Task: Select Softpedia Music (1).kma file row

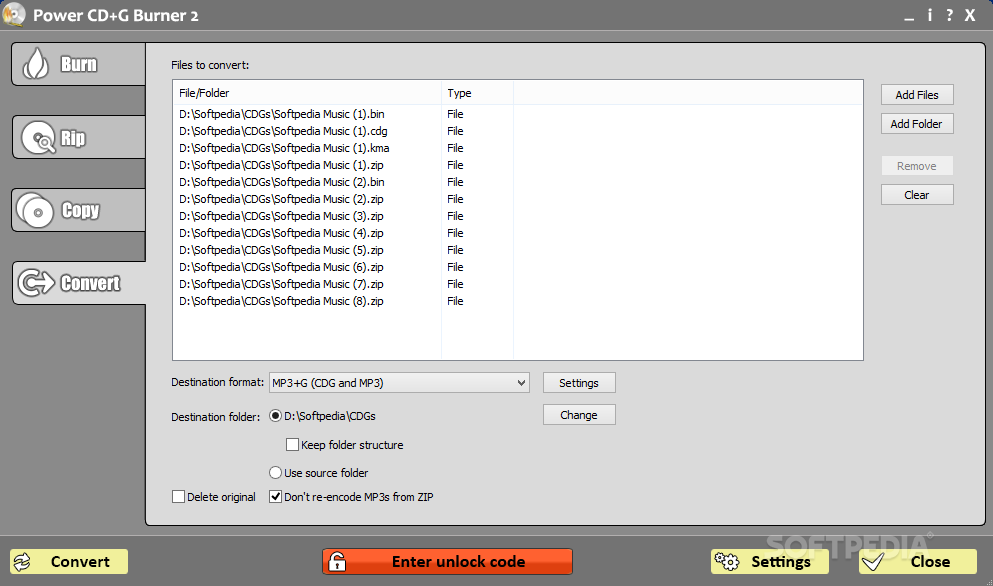Action: pyautogui.click(x=517, y=148)
